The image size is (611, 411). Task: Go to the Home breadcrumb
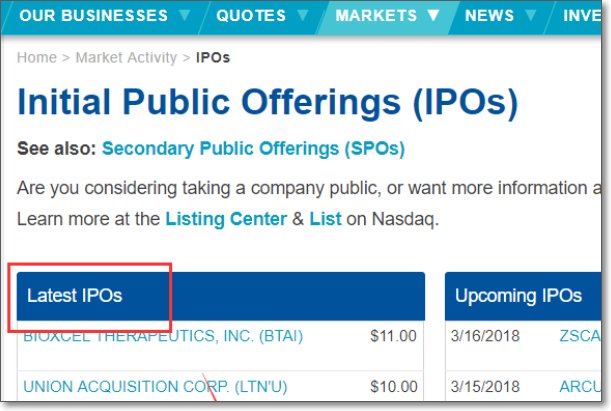[x=37, y=57]
